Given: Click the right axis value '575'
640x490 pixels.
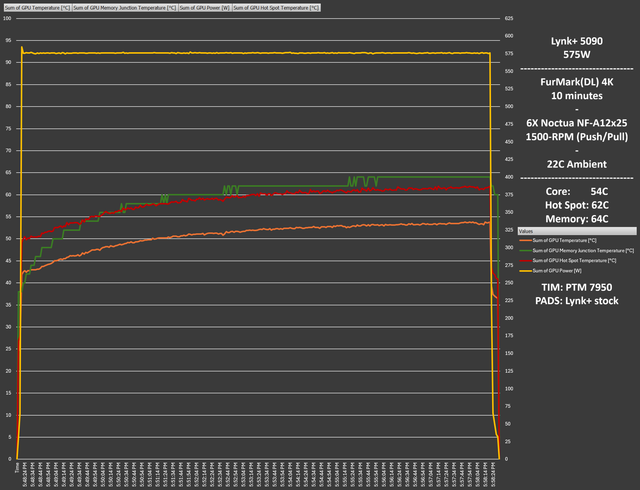Looking at the screenshot, I should click(x=509, y=53).
